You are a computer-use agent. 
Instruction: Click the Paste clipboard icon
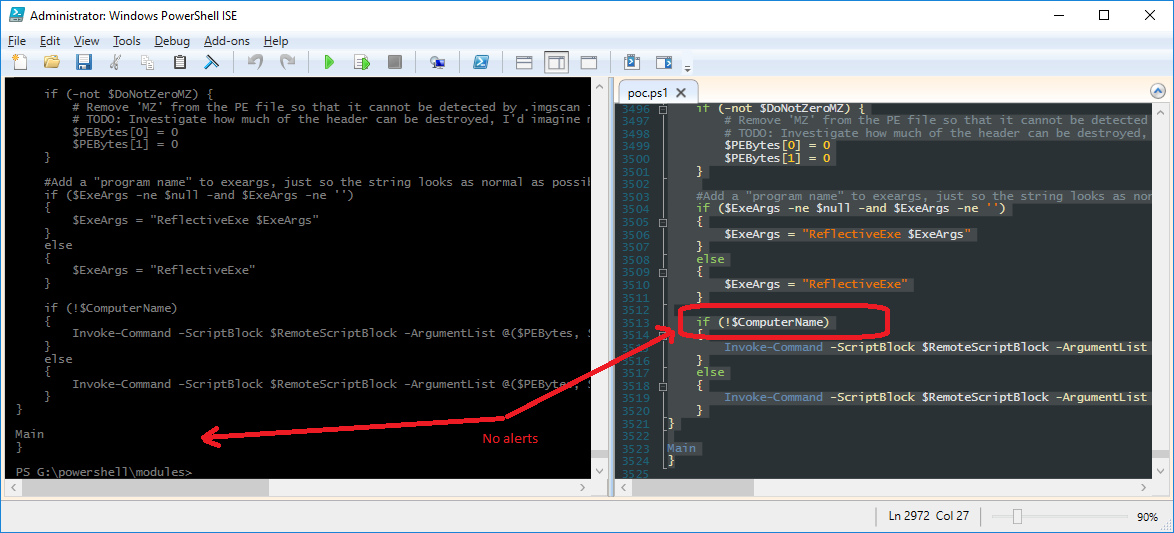coord(180,62)
